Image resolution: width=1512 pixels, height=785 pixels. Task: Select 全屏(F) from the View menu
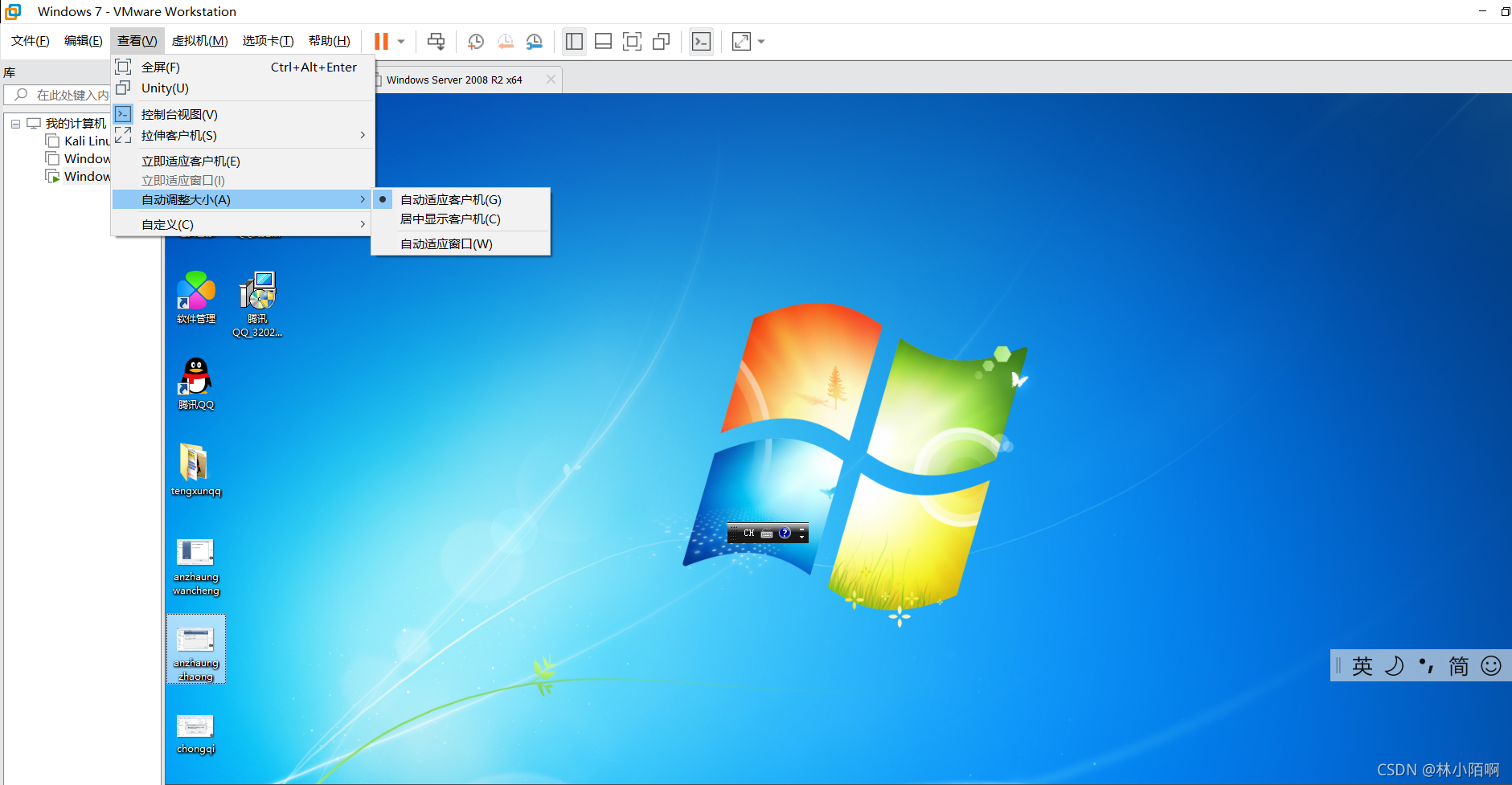(244, 67)
